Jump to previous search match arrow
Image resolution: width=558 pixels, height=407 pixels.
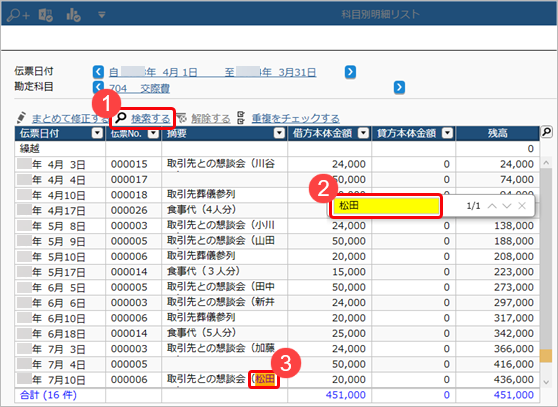click(x=492, y=206)
